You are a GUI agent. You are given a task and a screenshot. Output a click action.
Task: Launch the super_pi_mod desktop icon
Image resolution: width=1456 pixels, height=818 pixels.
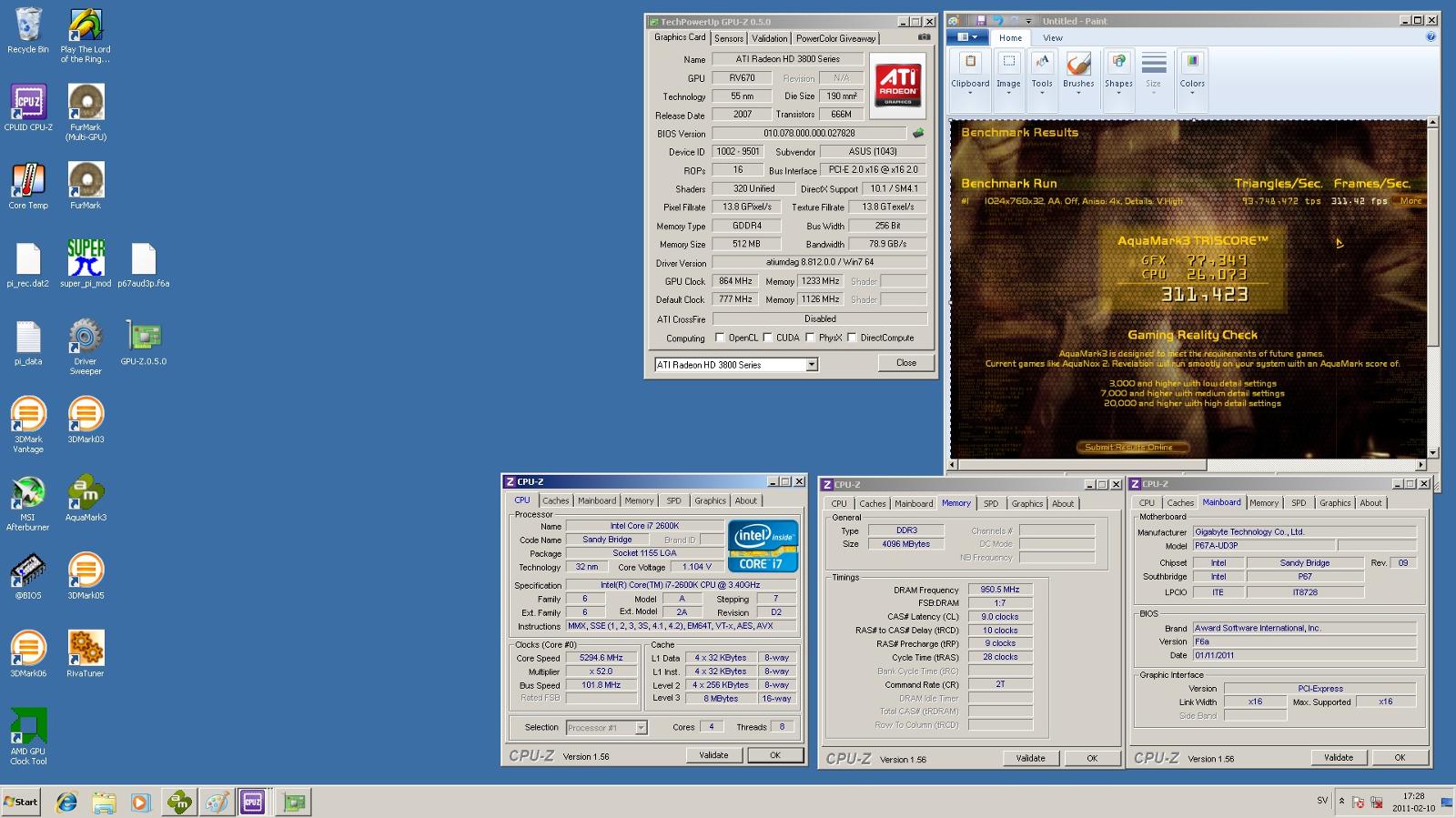click(x=86, y=264)
